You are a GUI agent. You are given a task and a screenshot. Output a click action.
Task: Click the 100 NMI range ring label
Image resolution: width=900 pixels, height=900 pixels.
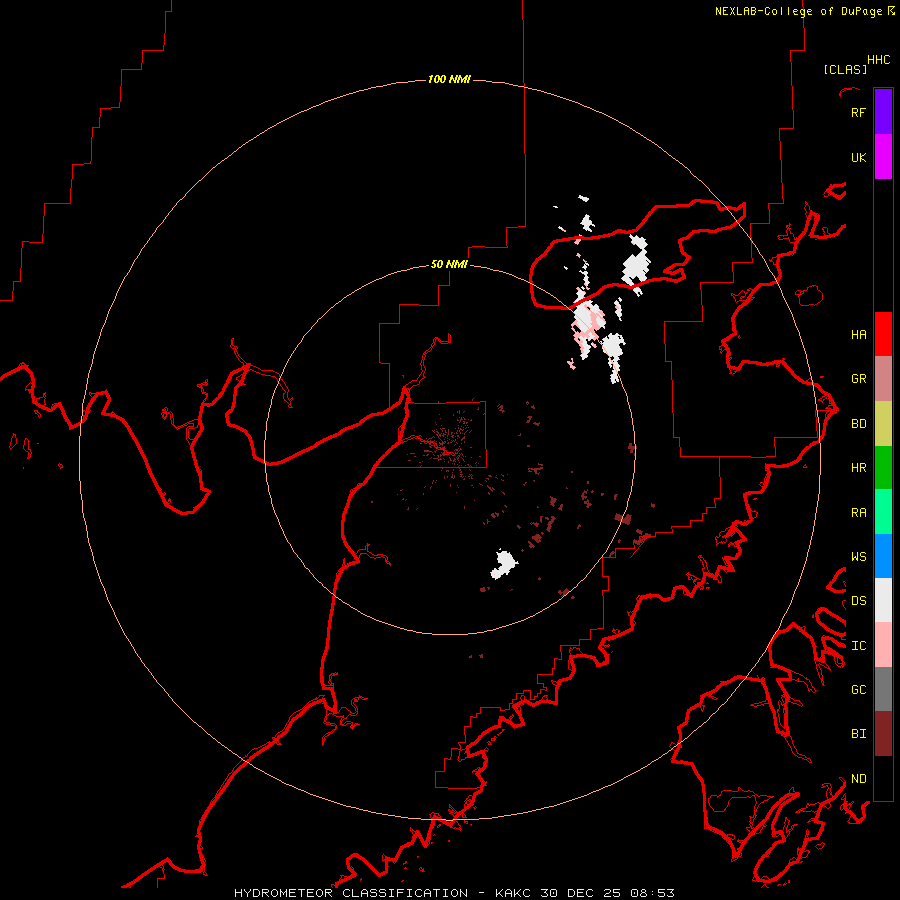point(449,79)
